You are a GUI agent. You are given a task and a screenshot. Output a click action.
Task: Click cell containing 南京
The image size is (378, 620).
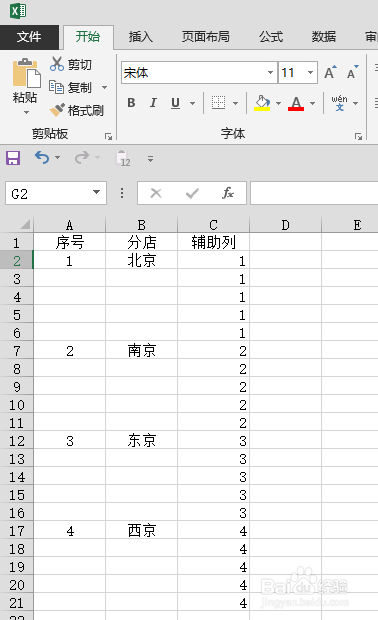click(142, 351)
